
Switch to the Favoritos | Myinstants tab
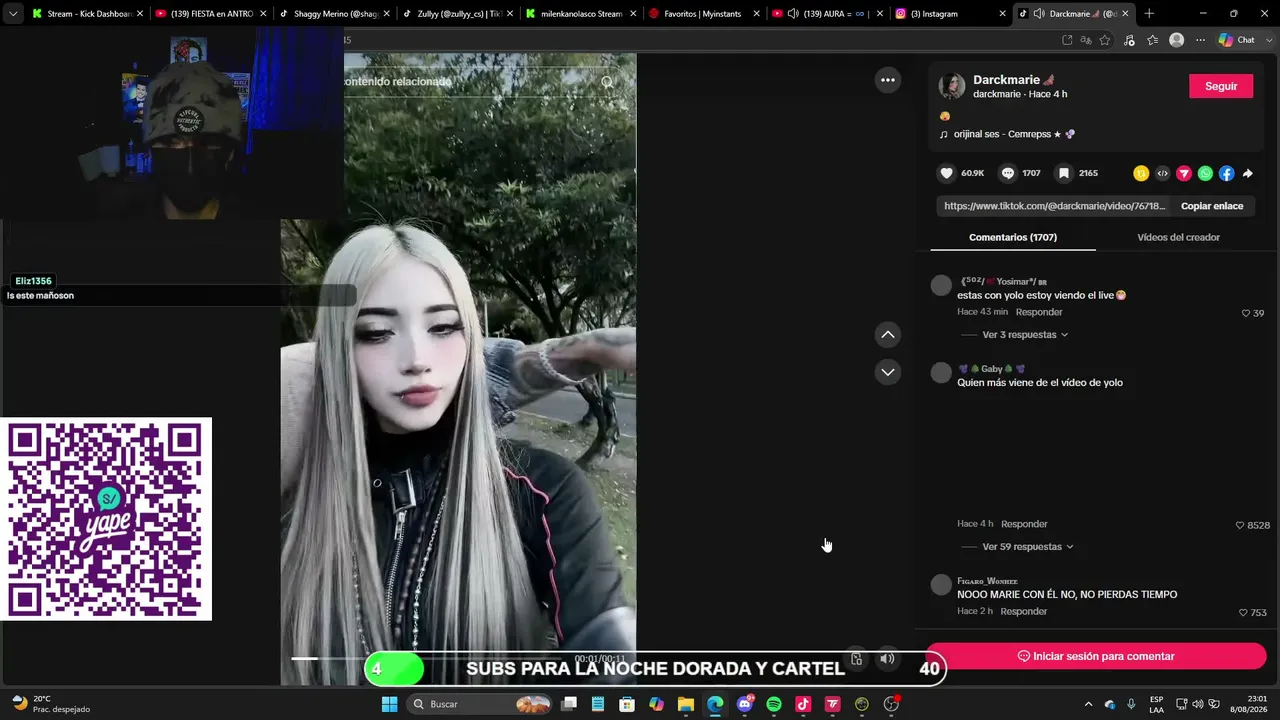point(704,14)
